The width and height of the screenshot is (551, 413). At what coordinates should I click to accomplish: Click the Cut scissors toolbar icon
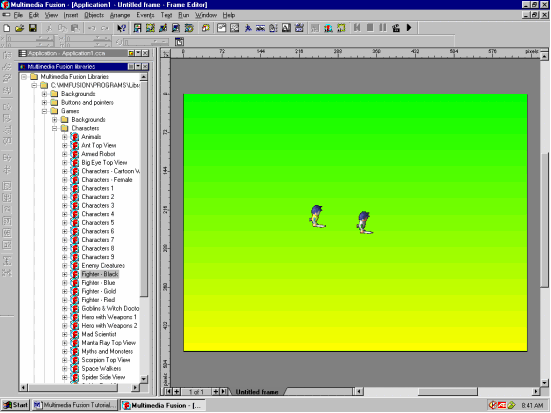(x=49, y=28)
